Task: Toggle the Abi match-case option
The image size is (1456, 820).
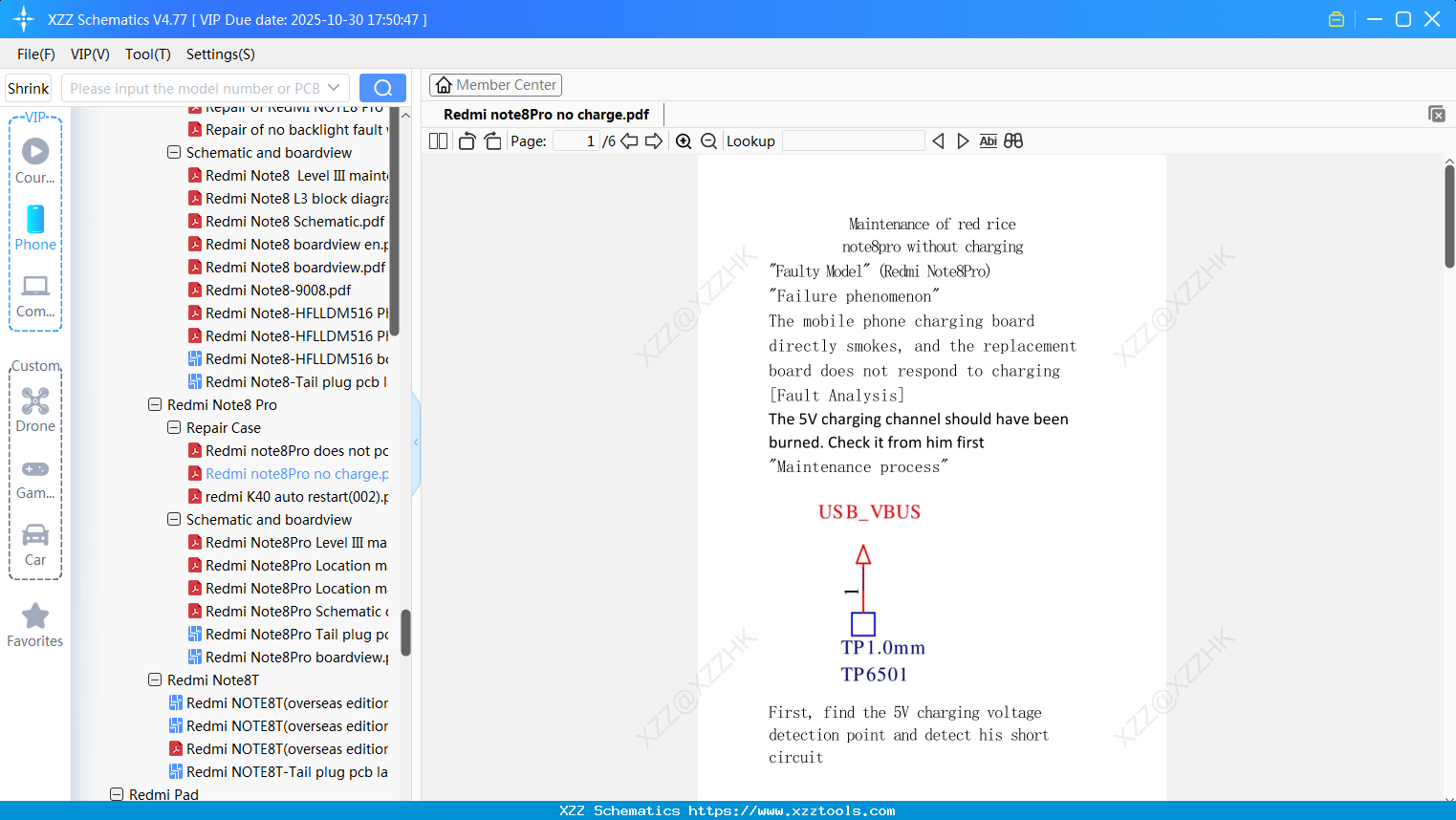Action: (x=988, y=140)
